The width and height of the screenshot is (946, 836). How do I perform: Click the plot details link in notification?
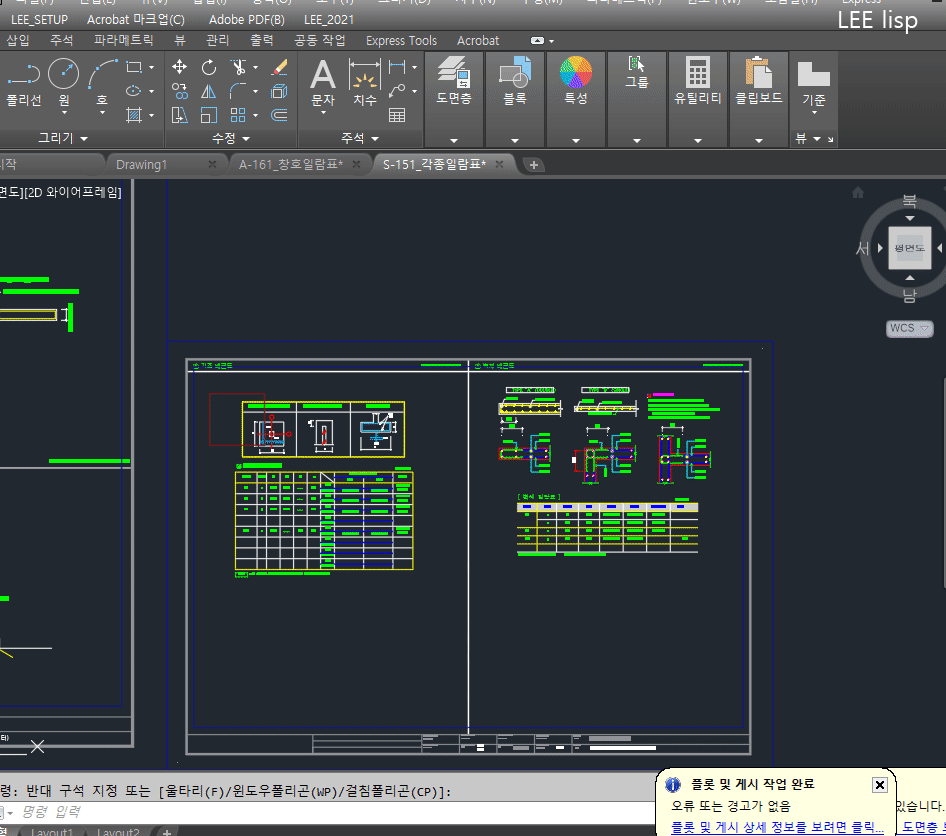777,826
